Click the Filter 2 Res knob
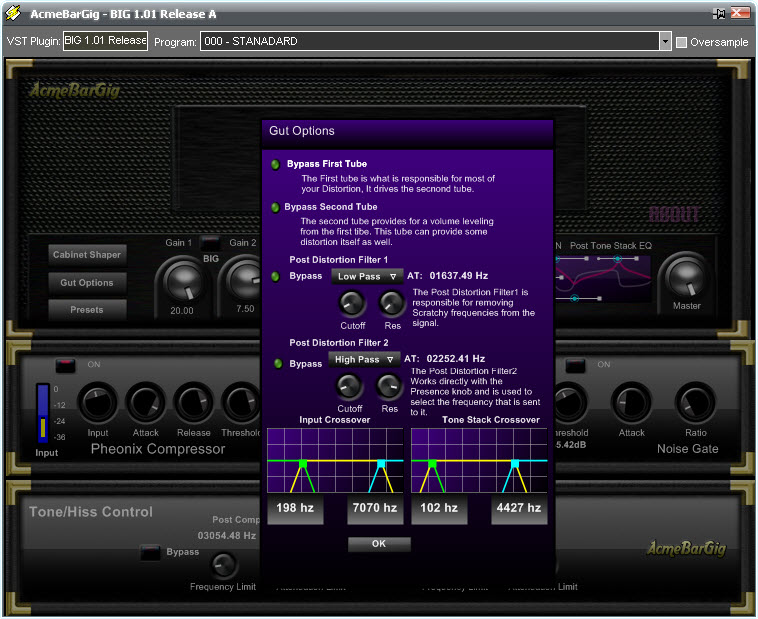758x619 pixels. point(389,386)
